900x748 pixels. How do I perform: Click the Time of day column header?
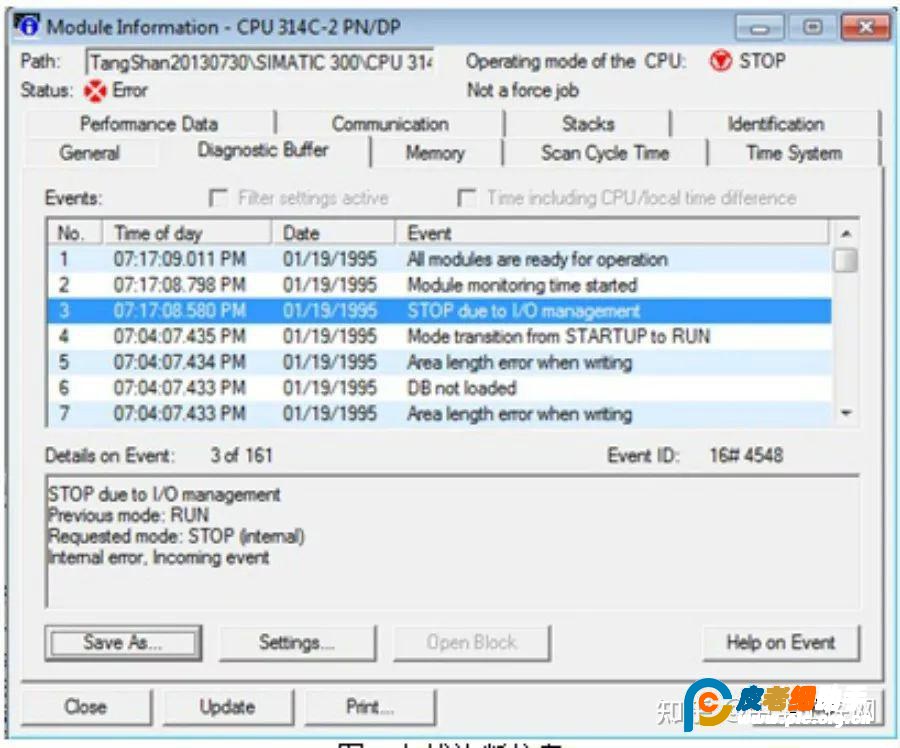click(x=187, y=234)
